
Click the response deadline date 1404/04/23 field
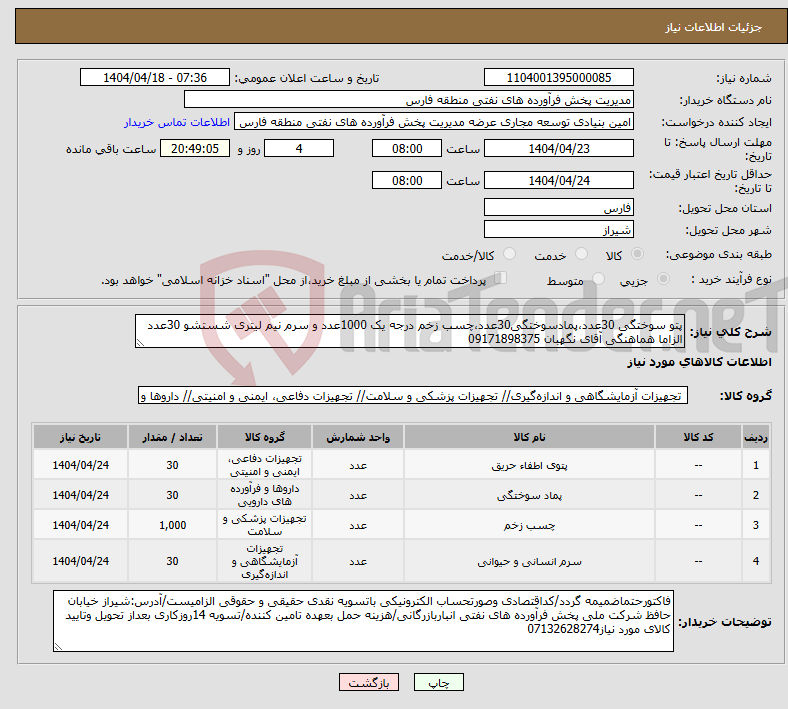click(558, 148)
